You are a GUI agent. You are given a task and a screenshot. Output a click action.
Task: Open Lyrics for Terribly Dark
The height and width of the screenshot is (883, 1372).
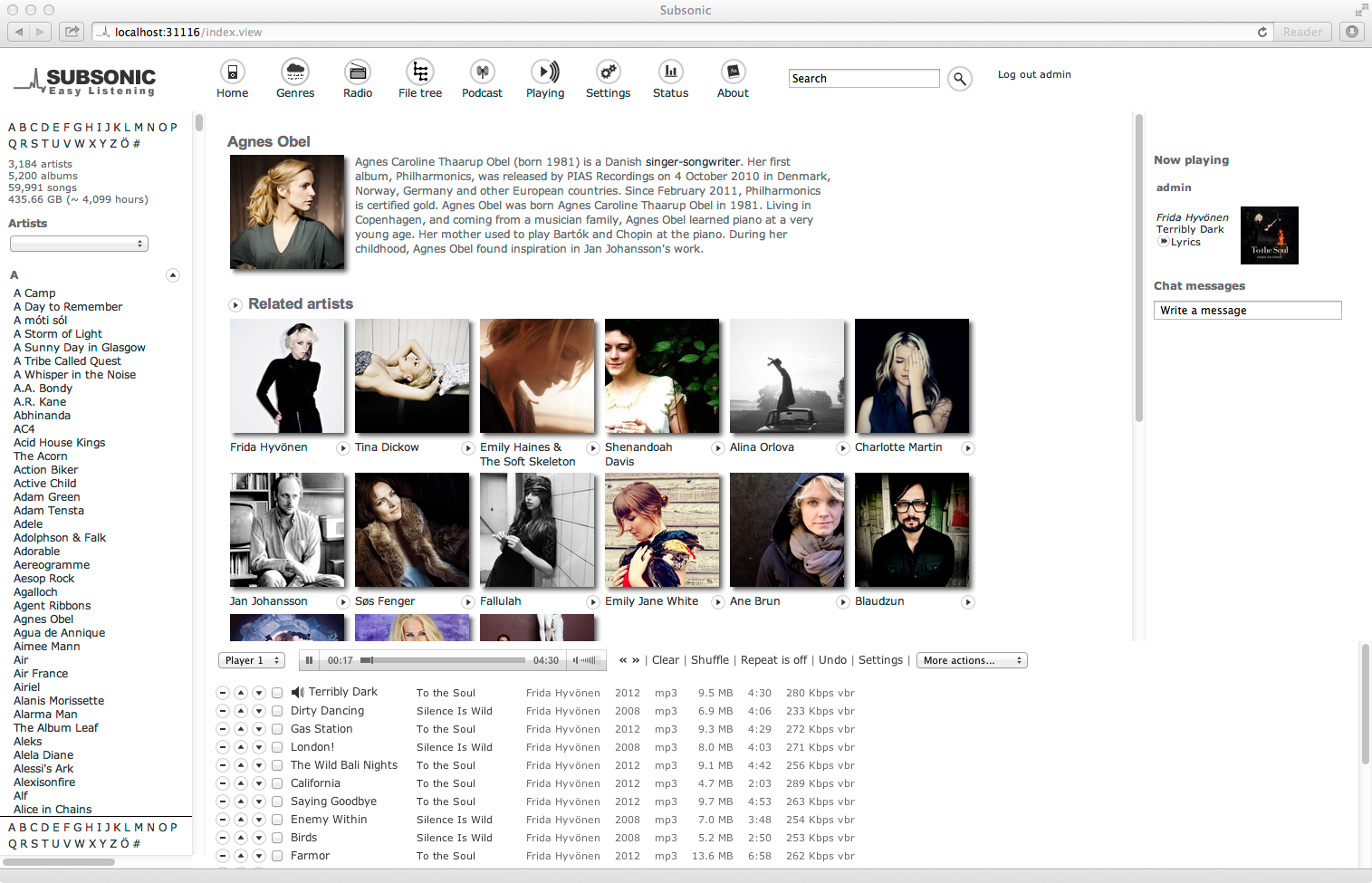click(x=1185, y=243)
